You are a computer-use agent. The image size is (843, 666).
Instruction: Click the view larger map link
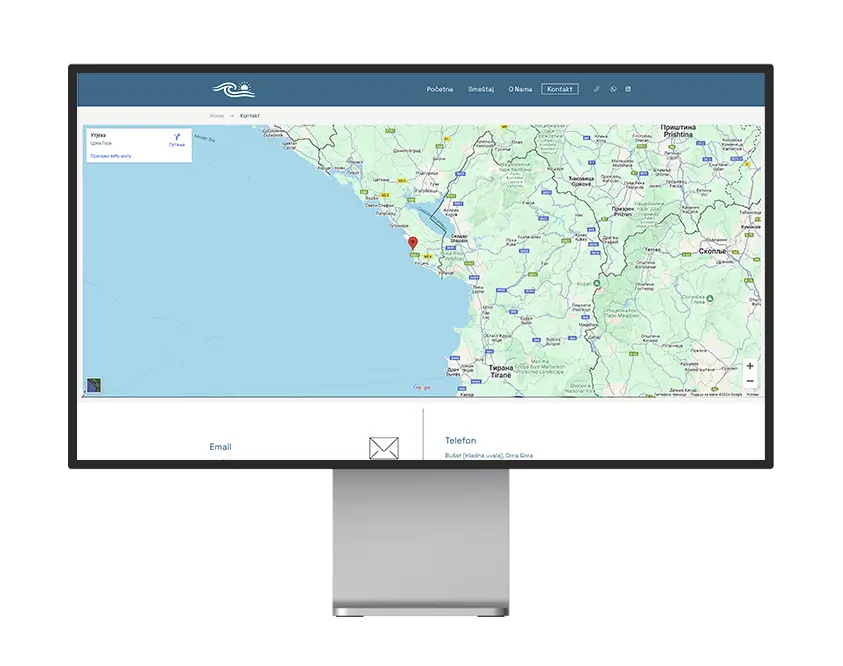(111, 156)
